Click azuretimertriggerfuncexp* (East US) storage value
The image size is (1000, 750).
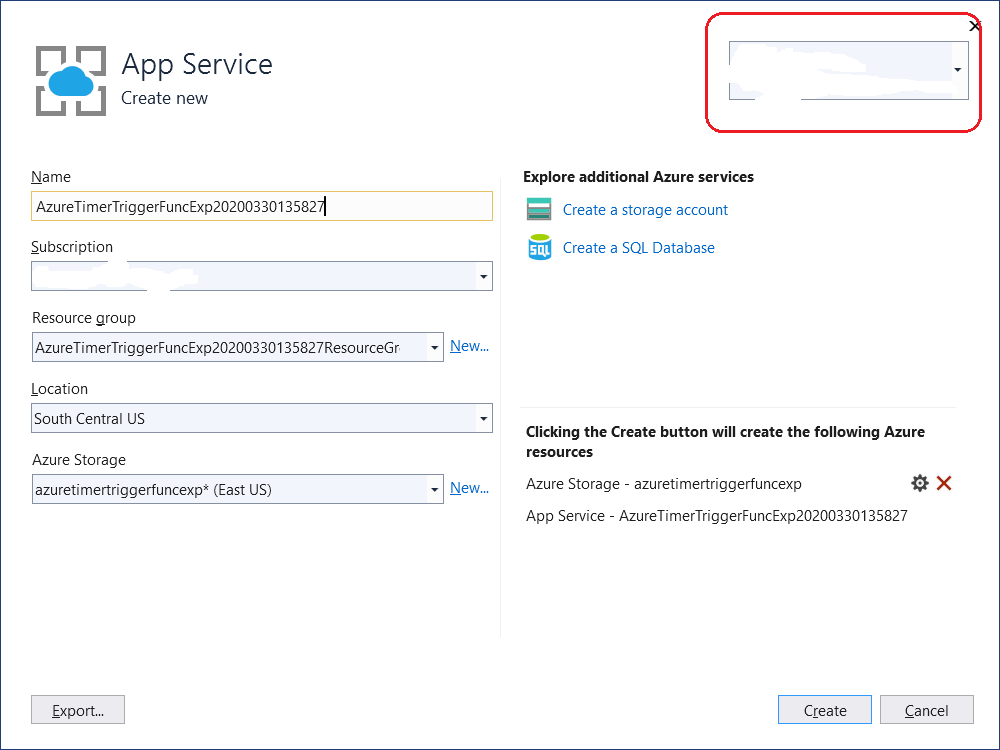(153, 490)
